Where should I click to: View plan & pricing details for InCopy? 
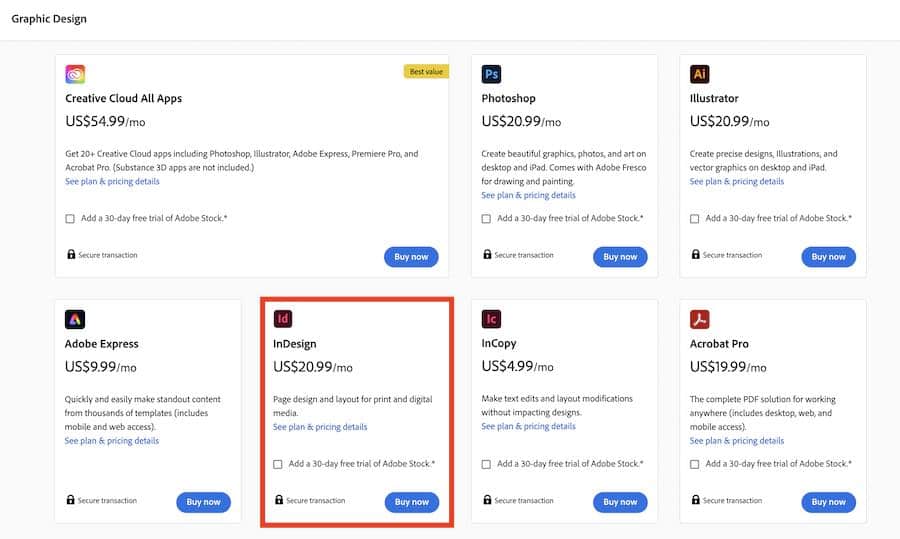click(x=528, y=427)
